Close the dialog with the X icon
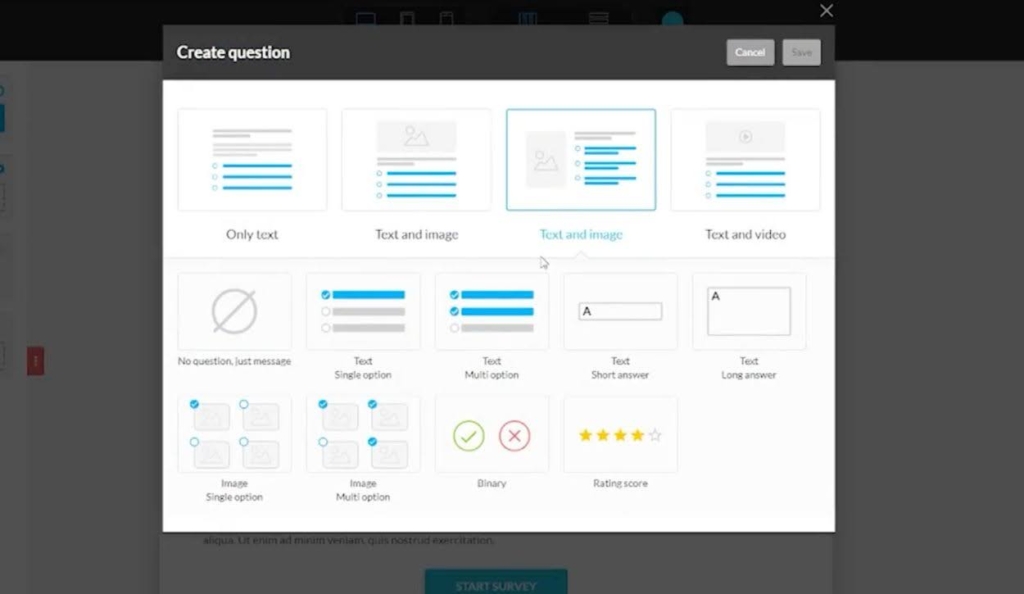This screenshot has height=594, width=1024. point(826,11)
